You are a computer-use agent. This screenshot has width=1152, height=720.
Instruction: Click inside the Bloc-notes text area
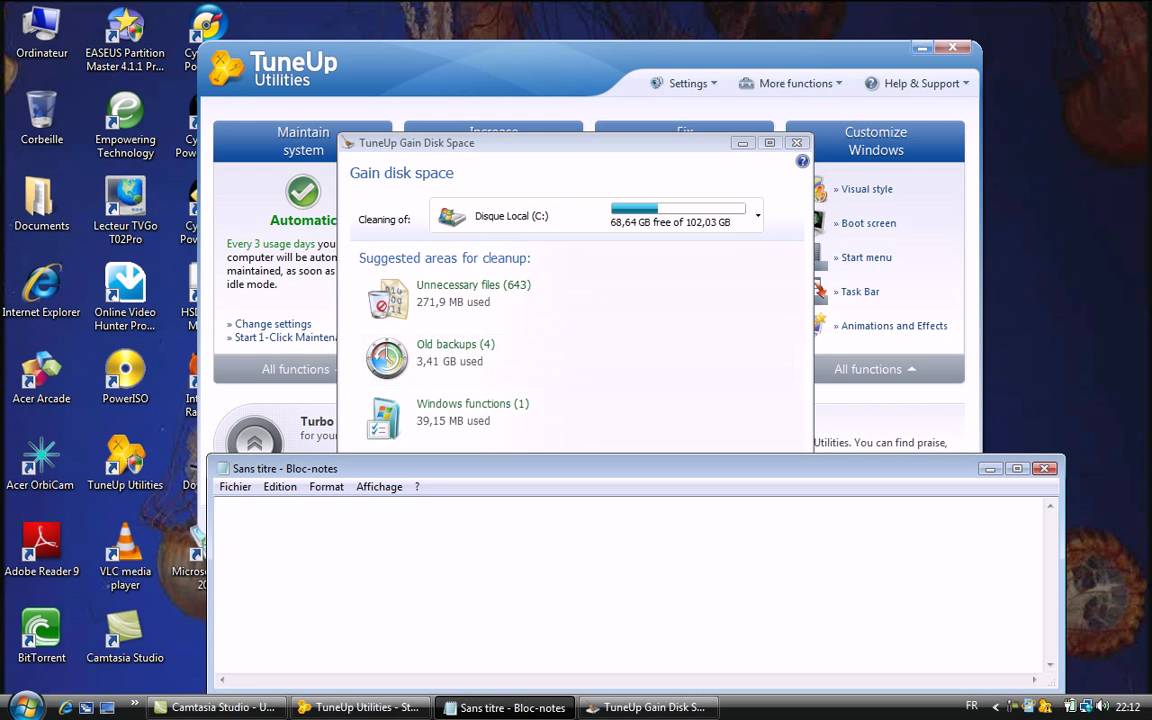628,585
